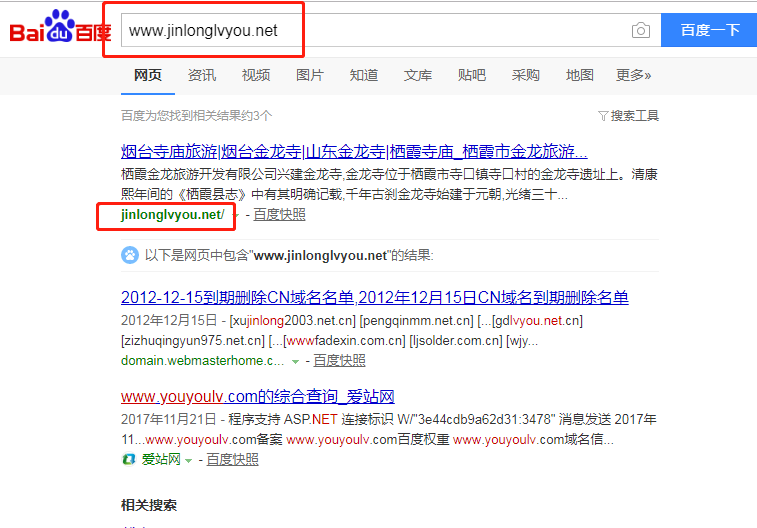Click the 爱站网 site favicon

click(128, 459)
